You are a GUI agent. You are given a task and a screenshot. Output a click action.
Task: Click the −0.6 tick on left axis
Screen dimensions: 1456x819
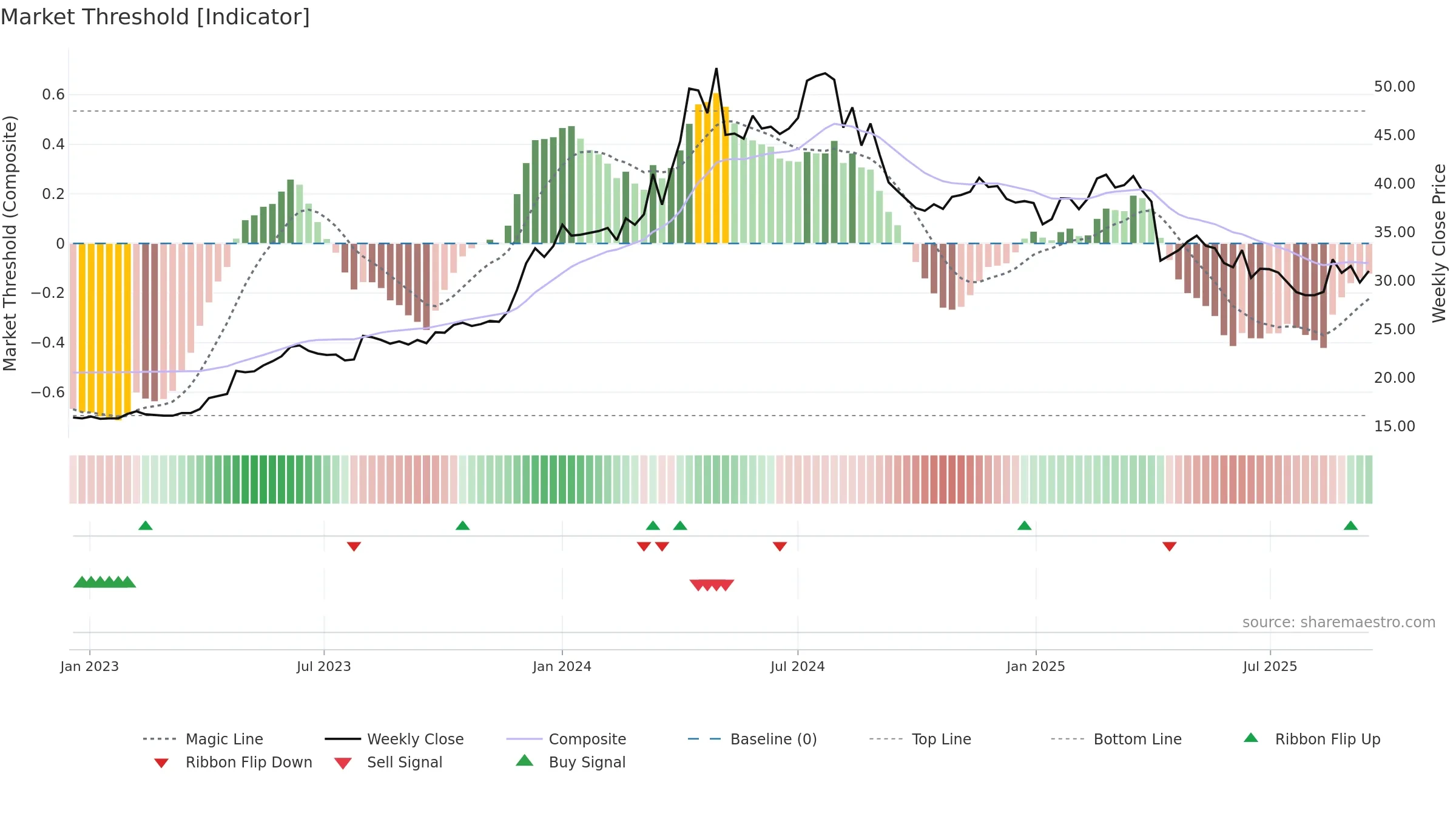pyautogui.click(x=48, y=393)
